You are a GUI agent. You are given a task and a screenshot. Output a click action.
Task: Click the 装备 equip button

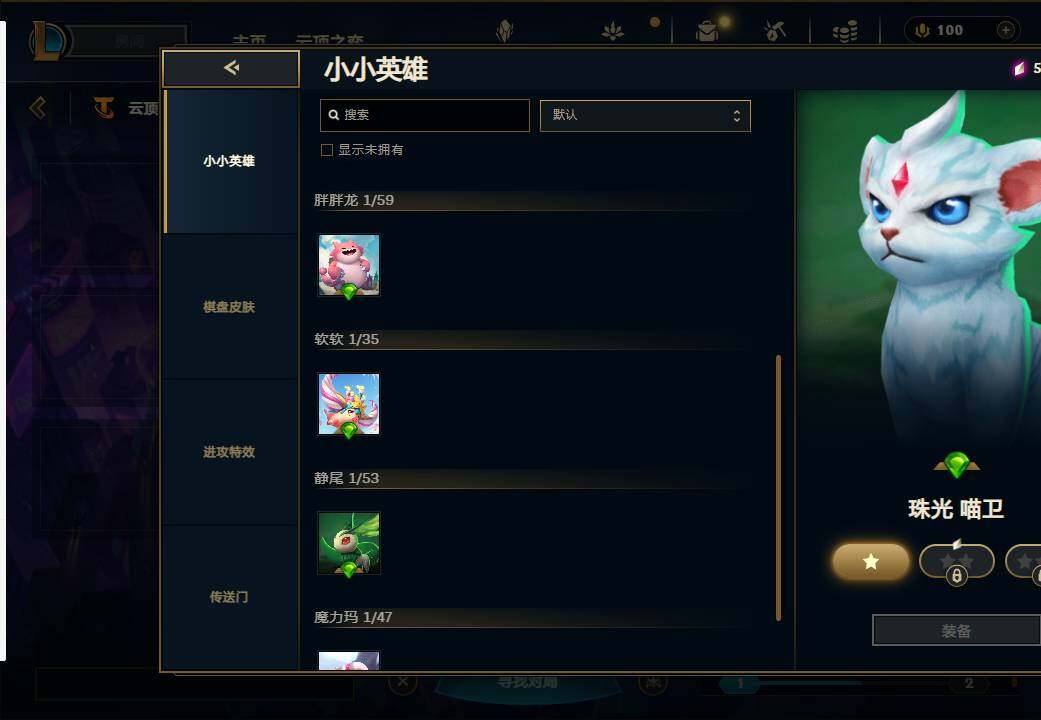pos(956,630)
